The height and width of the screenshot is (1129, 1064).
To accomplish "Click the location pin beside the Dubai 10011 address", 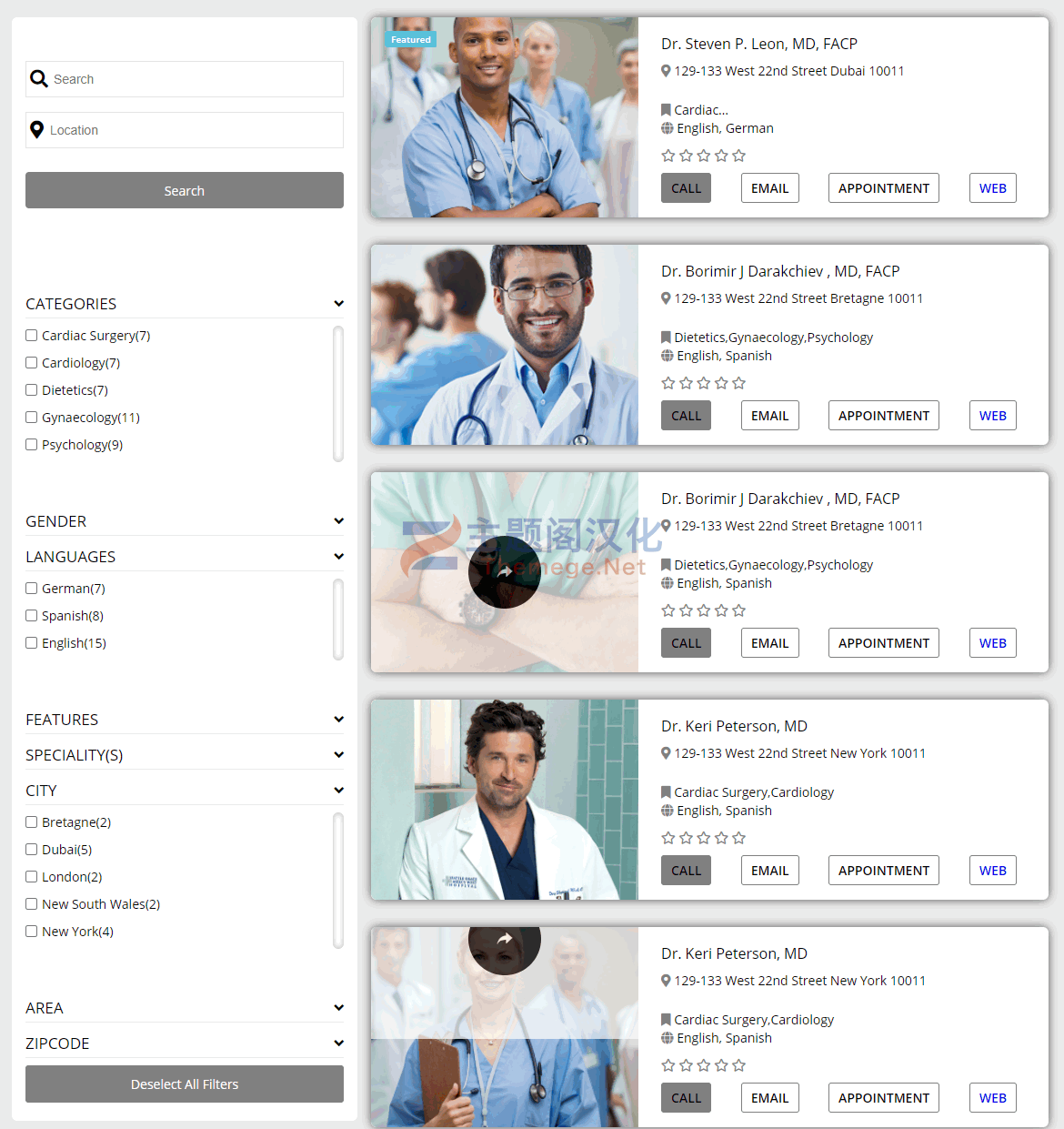I will tap(666, 71).
